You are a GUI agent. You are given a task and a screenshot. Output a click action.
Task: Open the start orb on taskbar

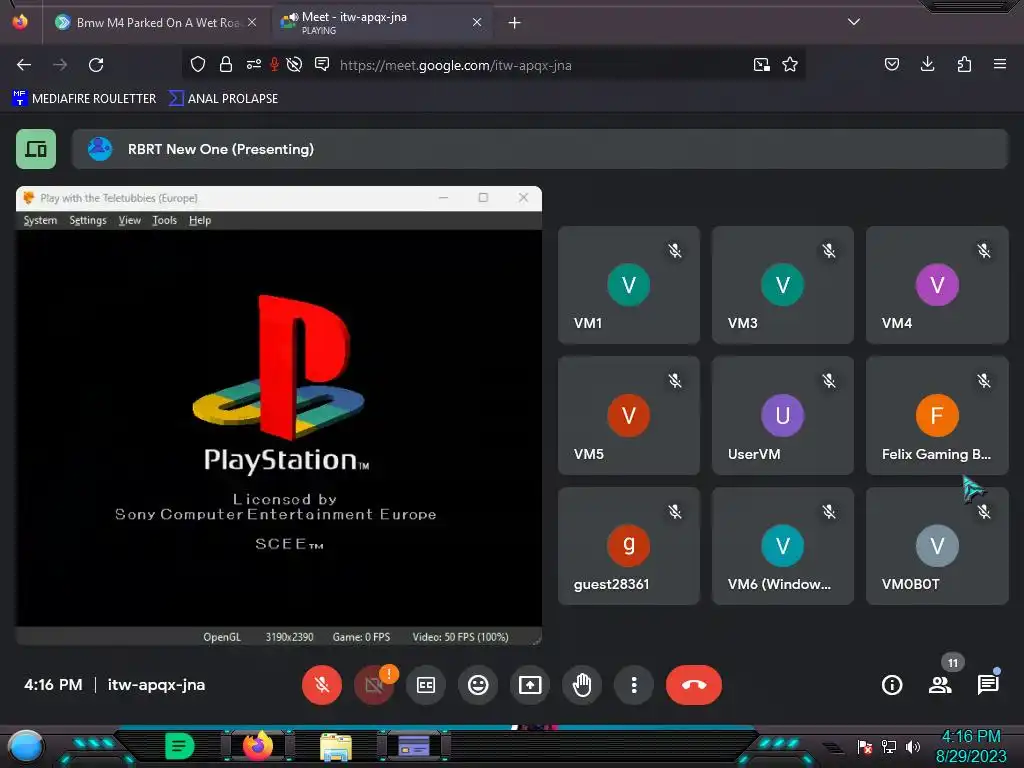(25, 748)
